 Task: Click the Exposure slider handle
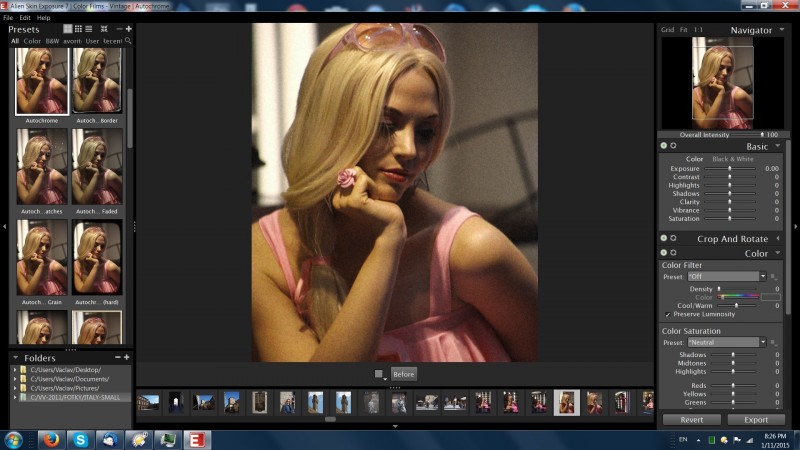click(730, 168)
